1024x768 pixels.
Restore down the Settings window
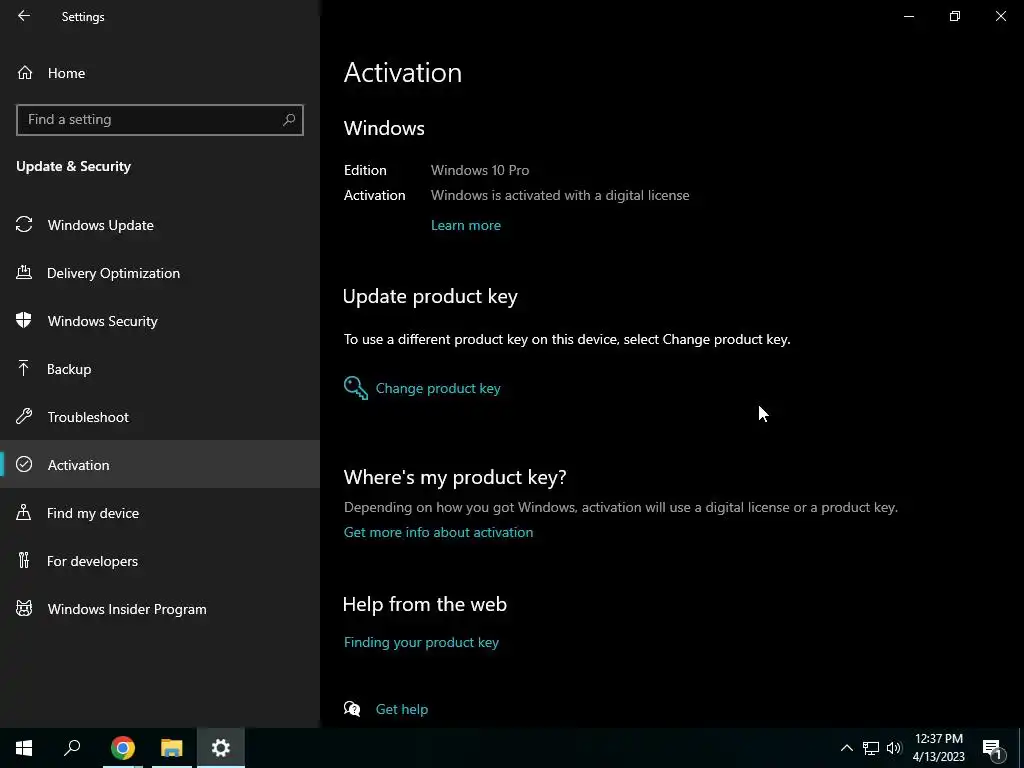(x=955, y=16)
